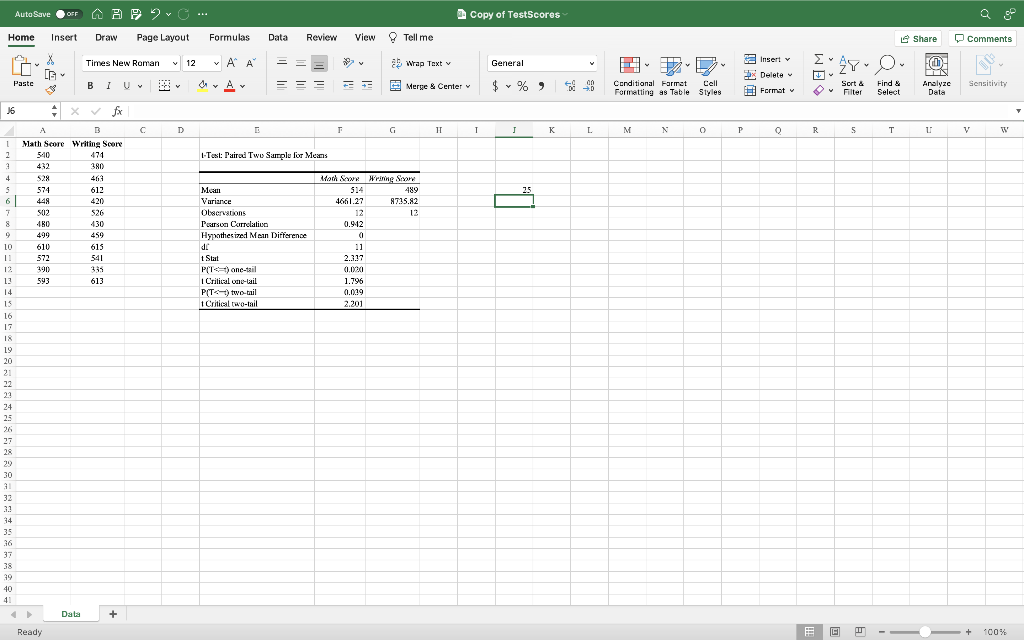Viewport: 1024px width, 640px height.
Task: Select the Data sheet tab
Action: tap(71, 614)
